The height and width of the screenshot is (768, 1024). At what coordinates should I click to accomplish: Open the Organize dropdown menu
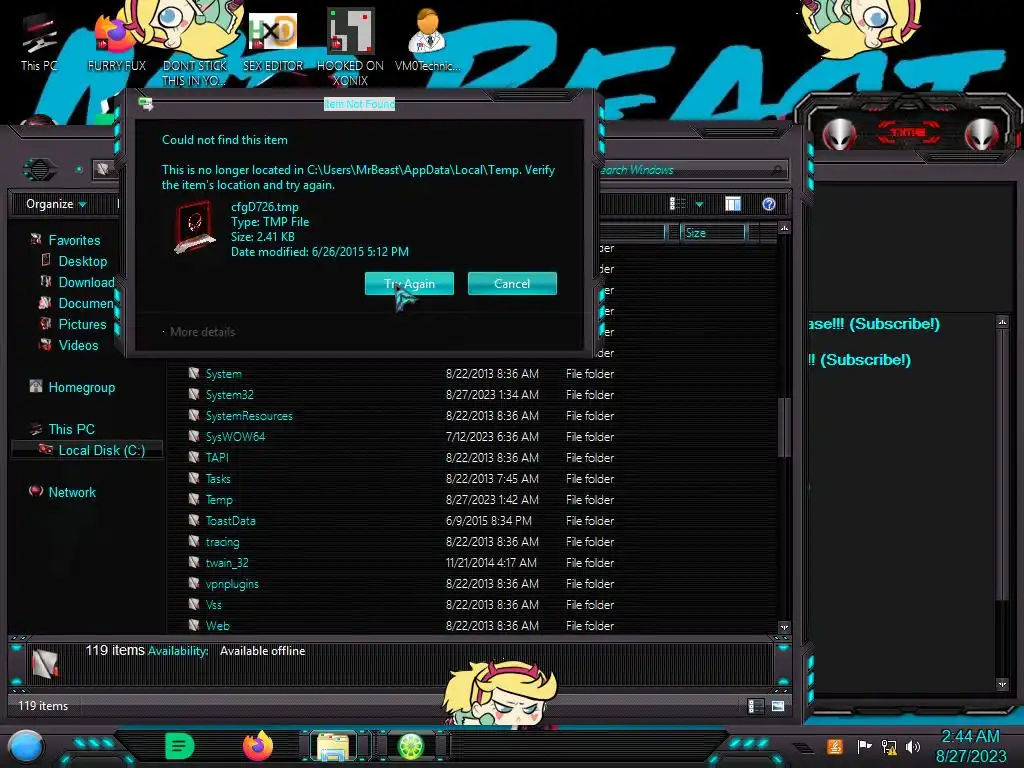(56, 204)
